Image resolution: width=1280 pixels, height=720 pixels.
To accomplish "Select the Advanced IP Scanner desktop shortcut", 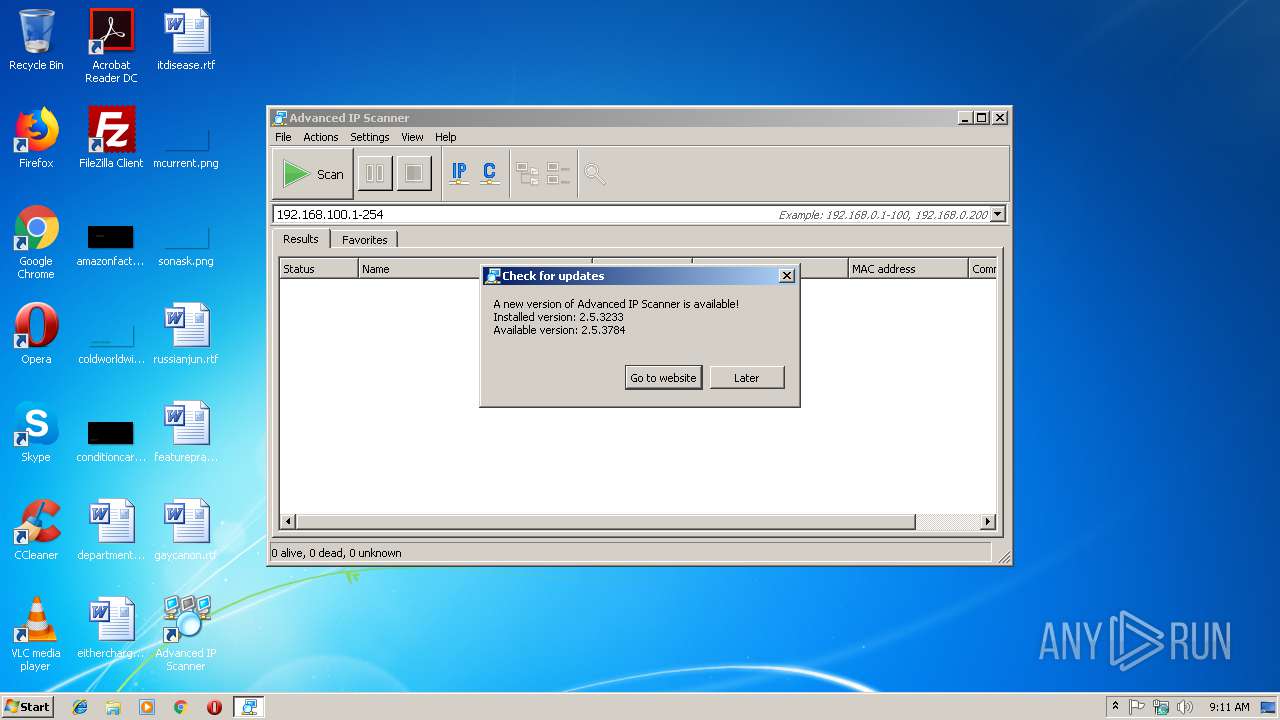I will [x=186, y=634].
